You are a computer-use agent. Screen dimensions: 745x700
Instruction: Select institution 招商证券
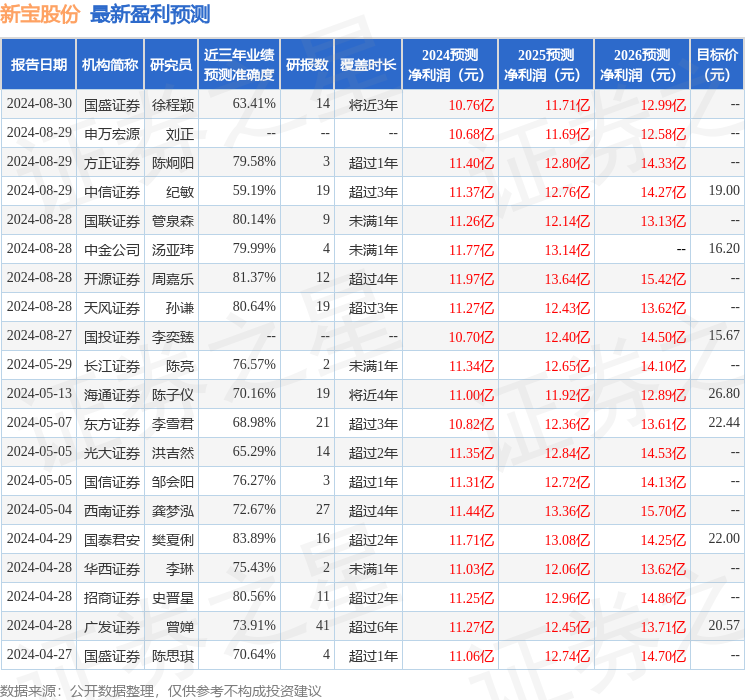(112, 598)
